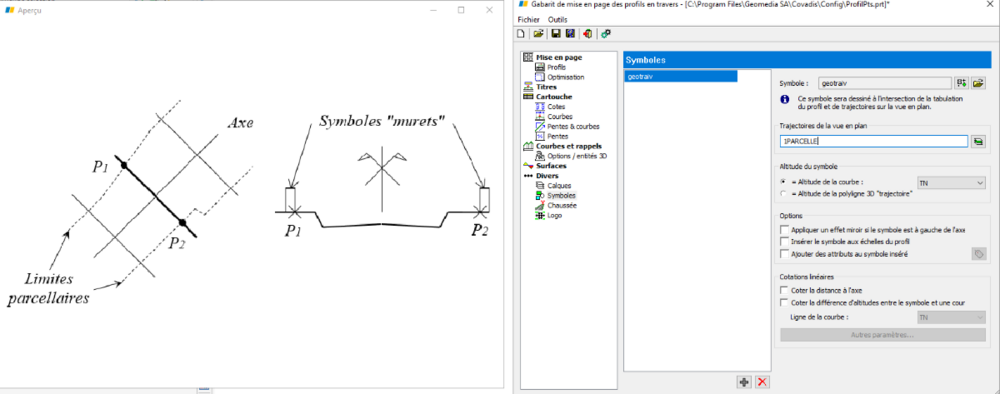This screenshot has height=394, width=1000.
Task: Select the Pentes & courbes tree item
Action: click(573, 126)
